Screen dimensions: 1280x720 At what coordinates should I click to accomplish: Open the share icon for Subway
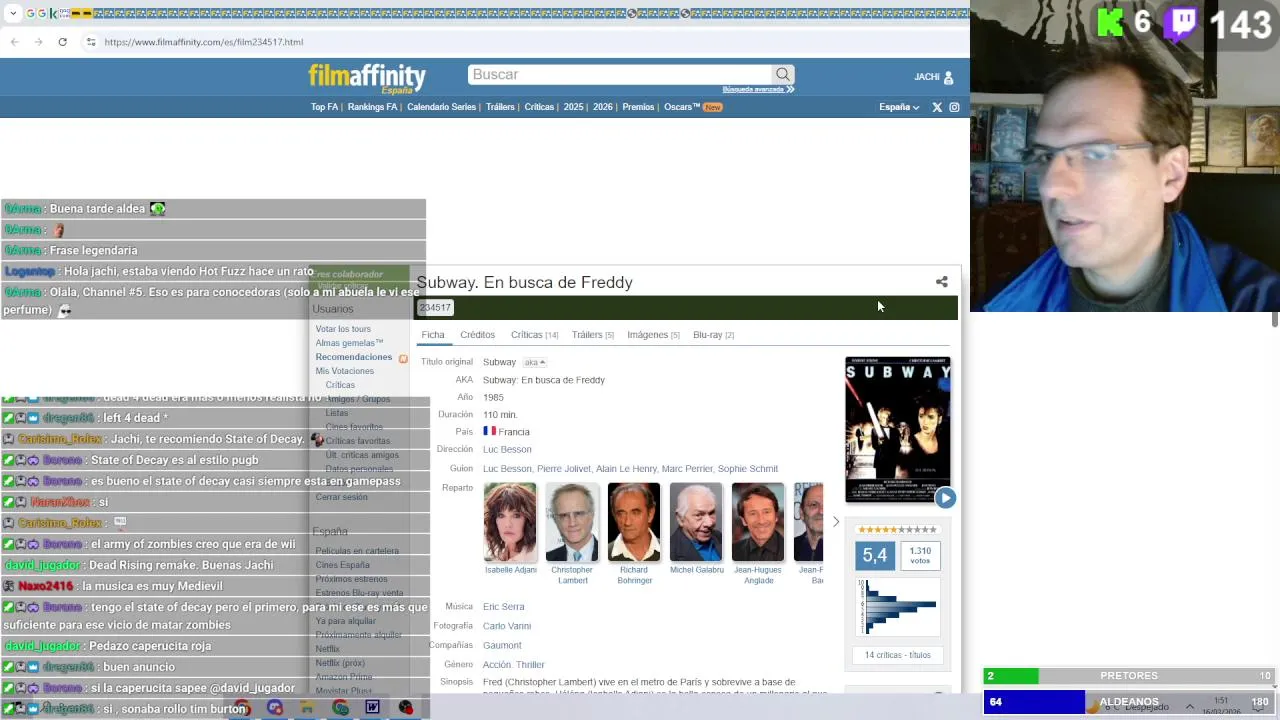click(941, 282)
